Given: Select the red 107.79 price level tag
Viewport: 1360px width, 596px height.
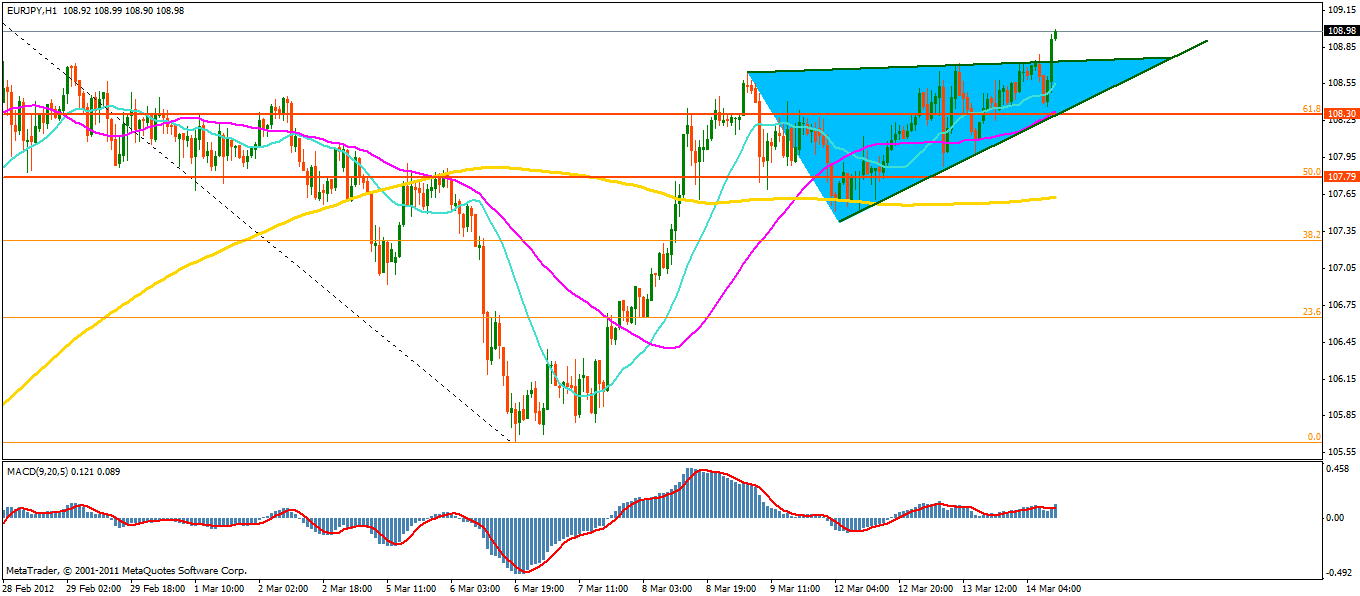Looking at the screenshot, I should pos(1339,177).
